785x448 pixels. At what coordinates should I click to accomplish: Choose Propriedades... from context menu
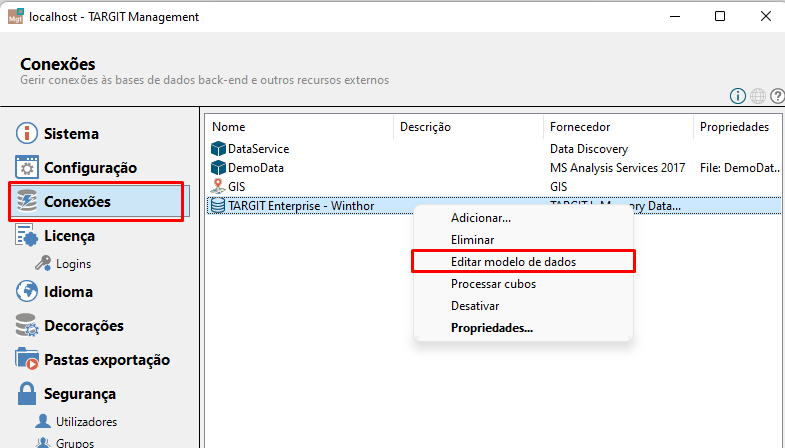[x=492, y=328]
